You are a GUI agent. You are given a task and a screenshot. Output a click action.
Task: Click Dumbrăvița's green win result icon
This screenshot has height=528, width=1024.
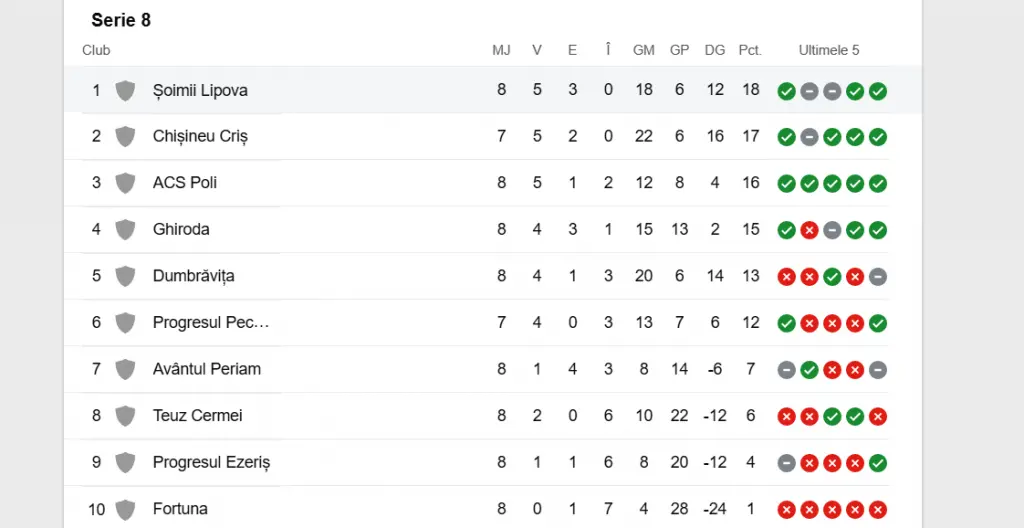point(832,277)
